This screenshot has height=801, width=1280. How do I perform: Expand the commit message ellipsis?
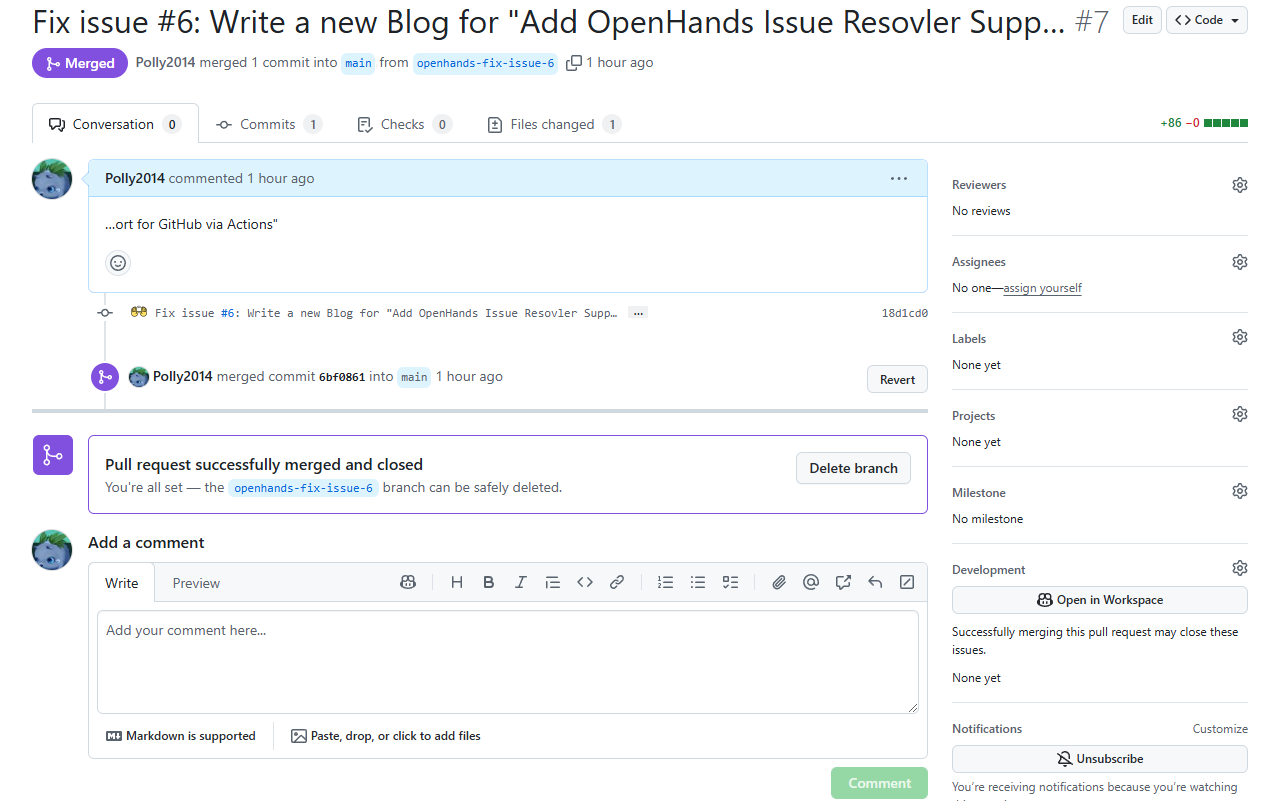click(638, 313)
